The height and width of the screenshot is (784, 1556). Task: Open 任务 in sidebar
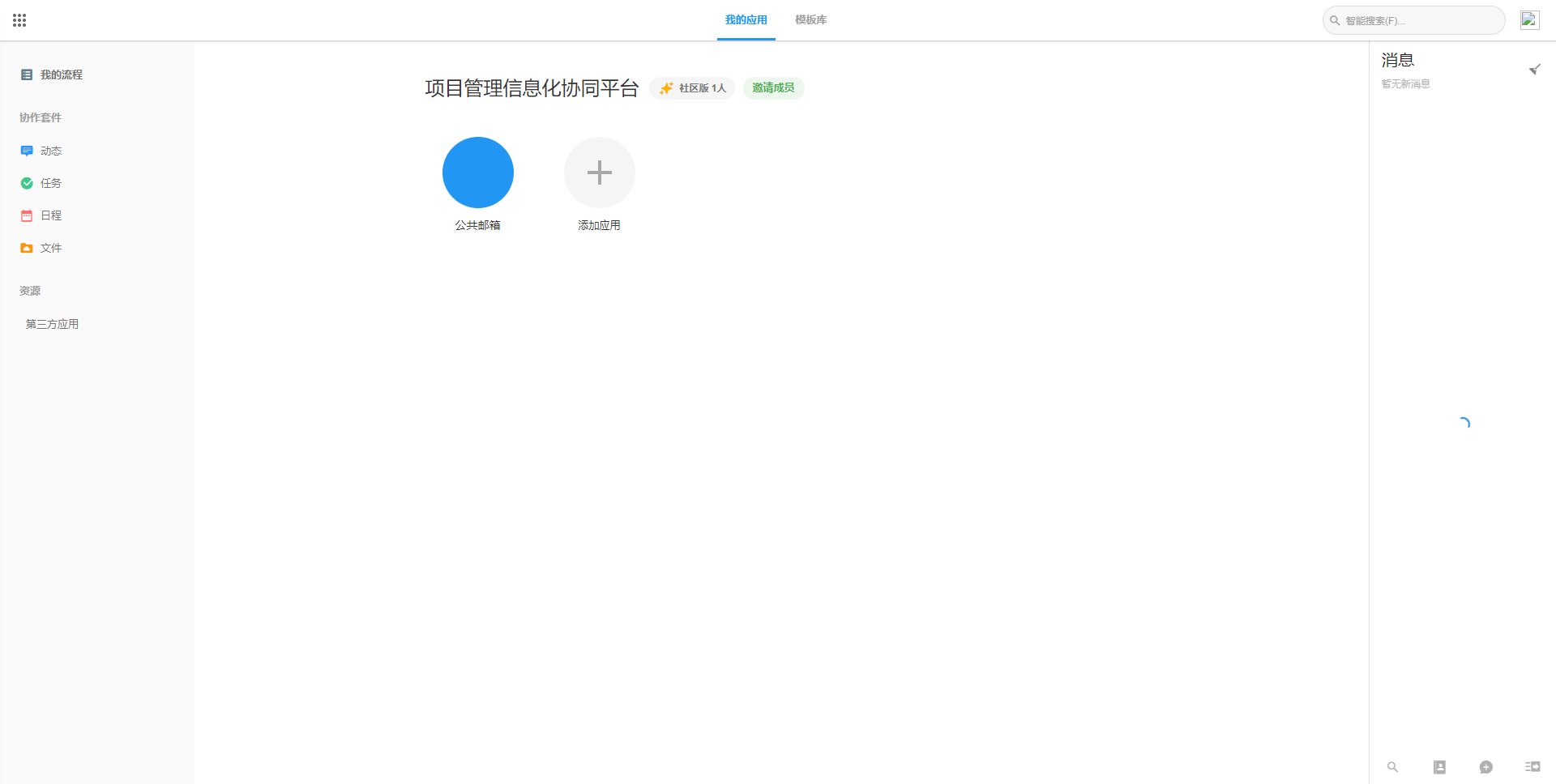(x=97, y=183)
